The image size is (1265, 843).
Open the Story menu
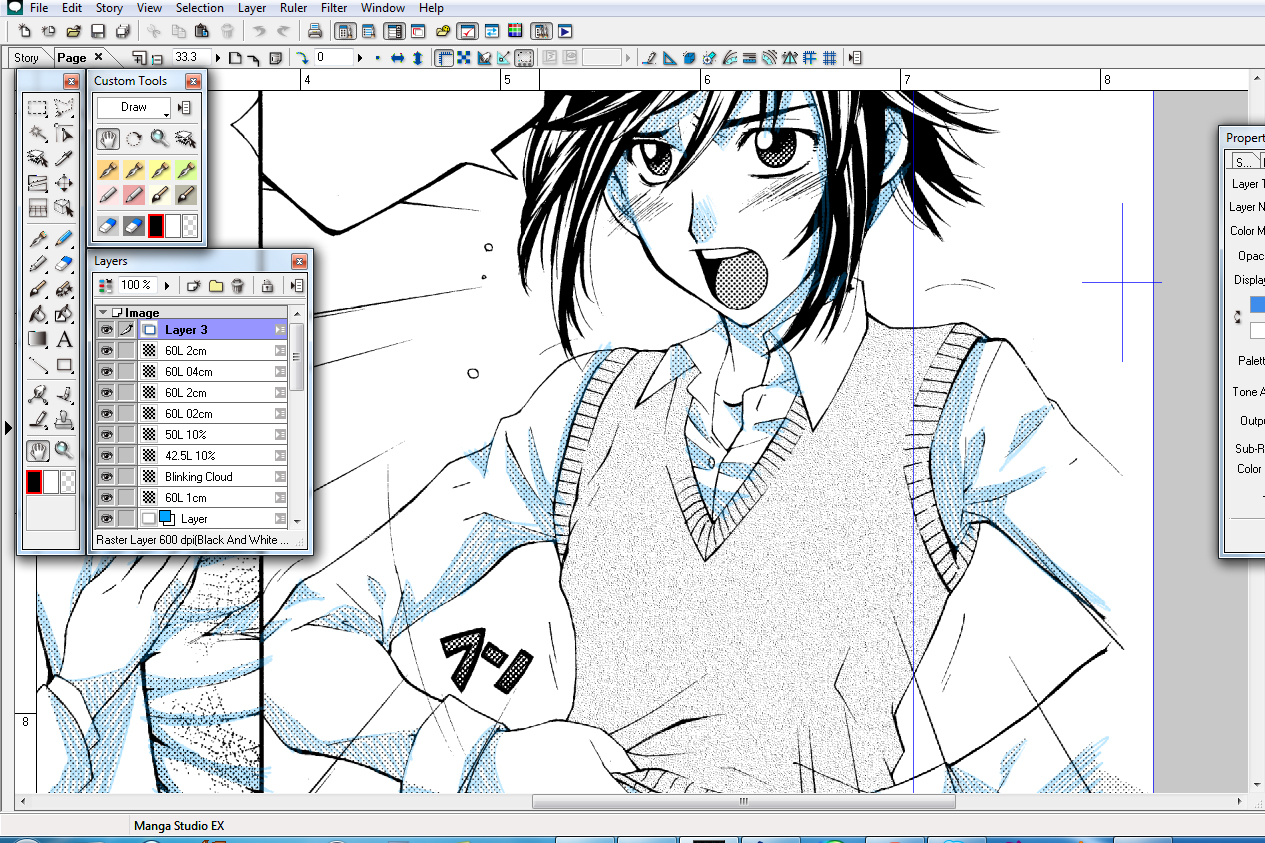coord(109,8)
